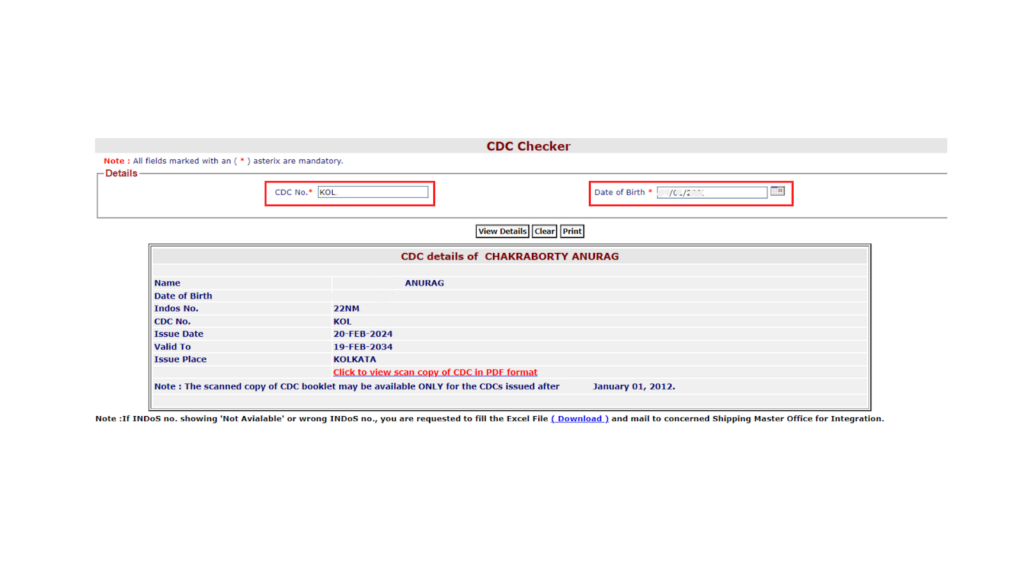1024x576 pixels.
Task: Open the Date of Birth calendar picker icon
Action: [778, 191]
